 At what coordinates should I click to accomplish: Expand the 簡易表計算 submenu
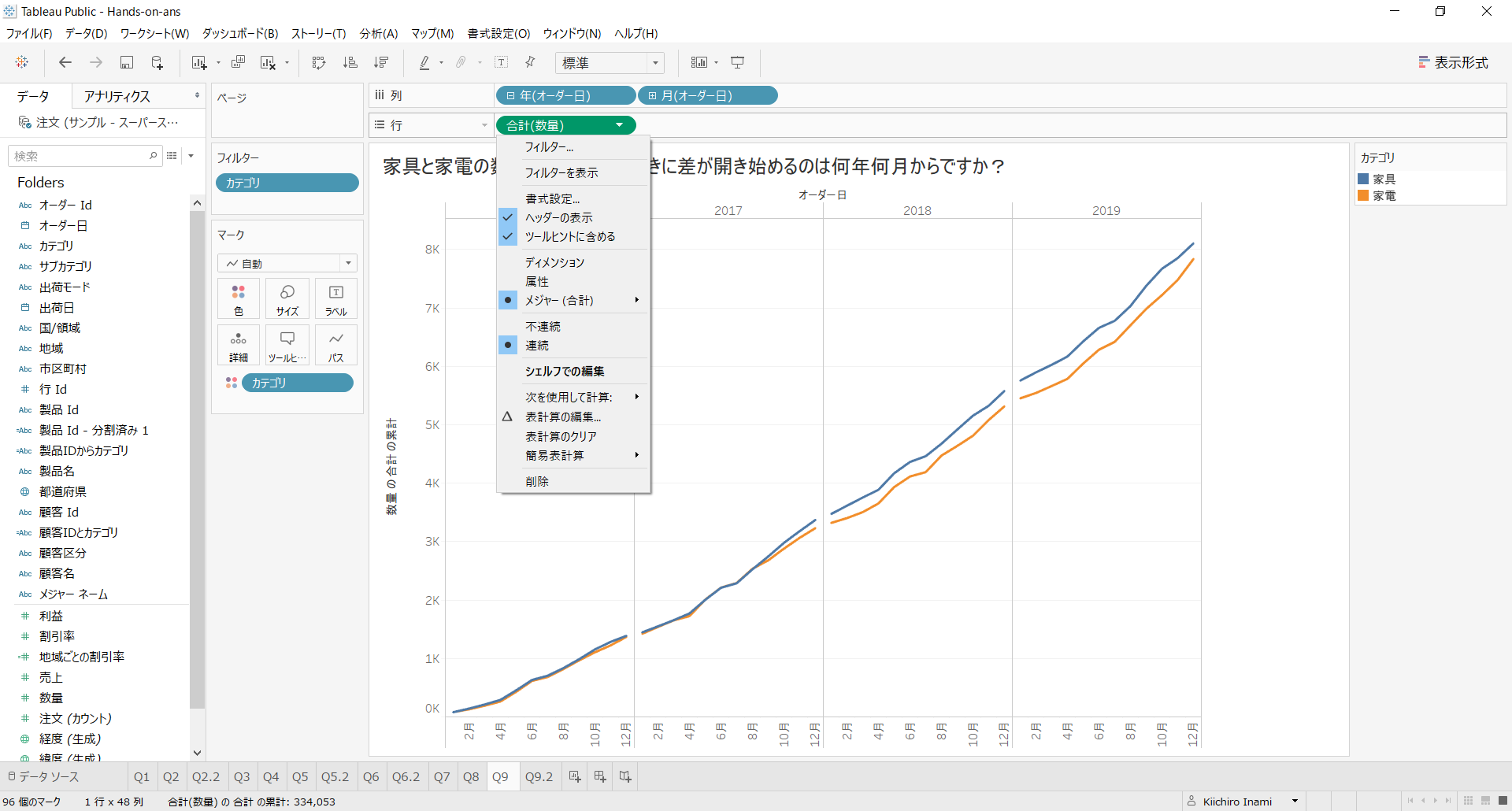(573, 455)
